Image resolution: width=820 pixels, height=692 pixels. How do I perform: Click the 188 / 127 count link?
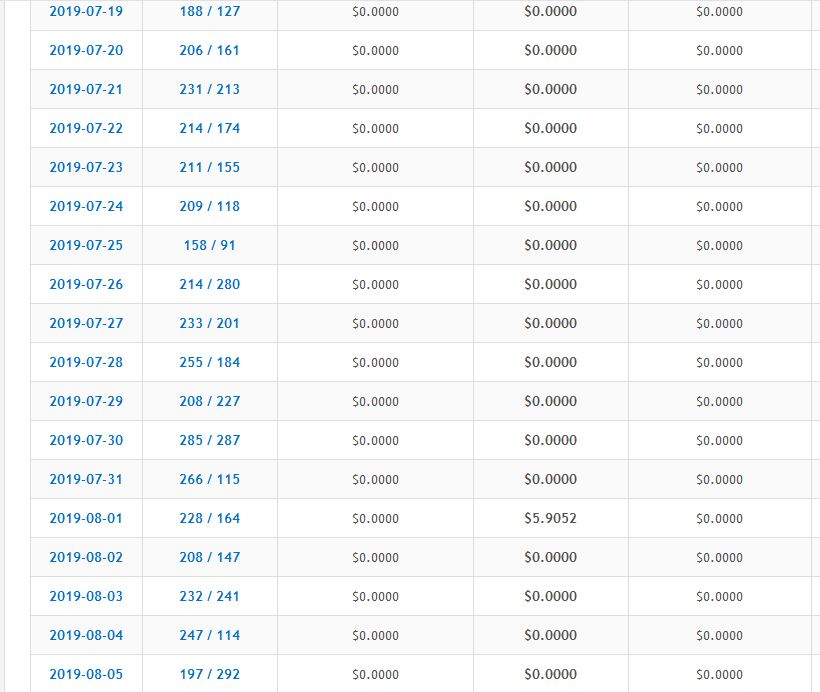tap(210, 11)
